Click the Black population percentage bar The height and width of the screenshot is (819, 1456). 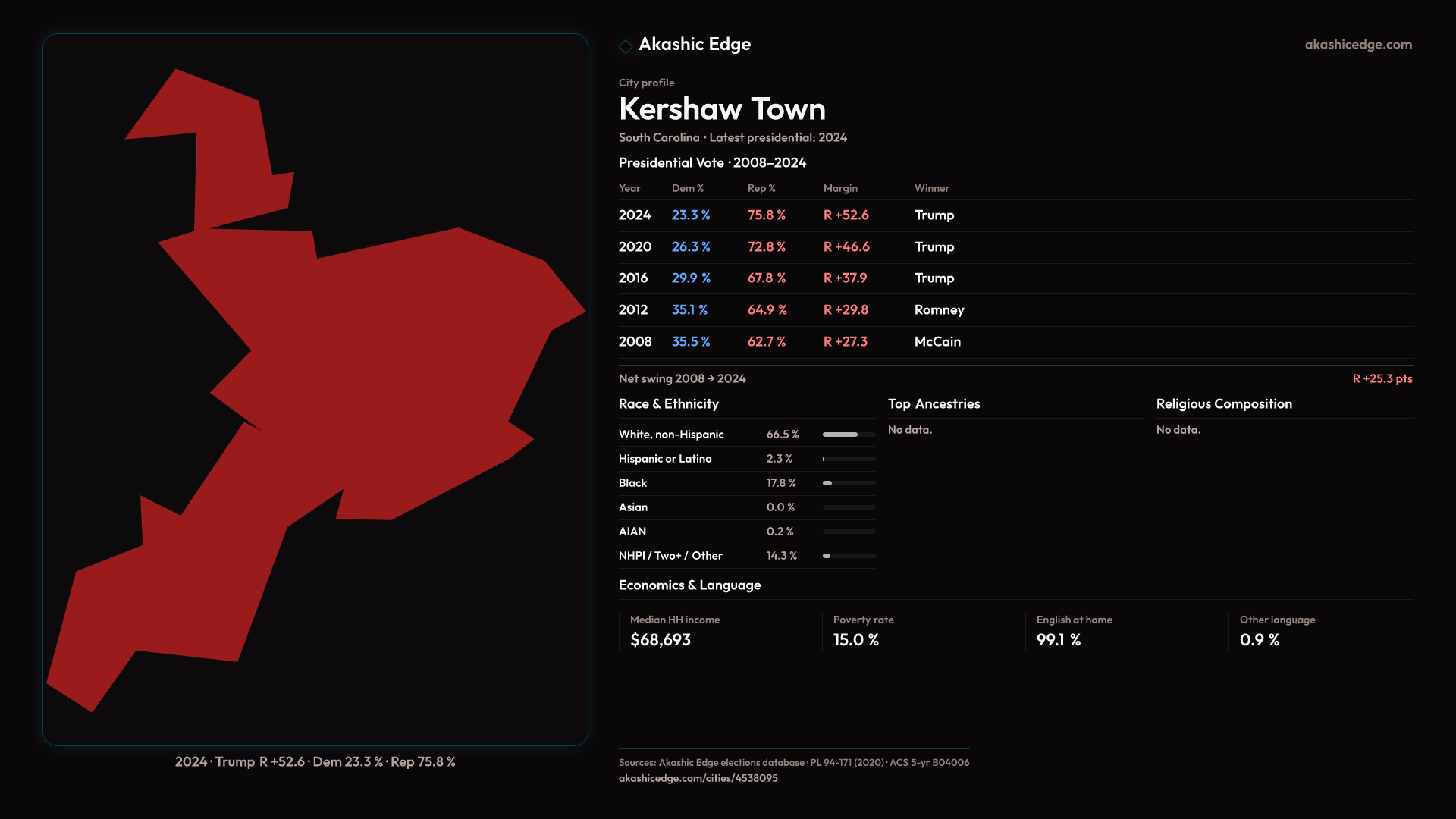click(x=849, y=483)
